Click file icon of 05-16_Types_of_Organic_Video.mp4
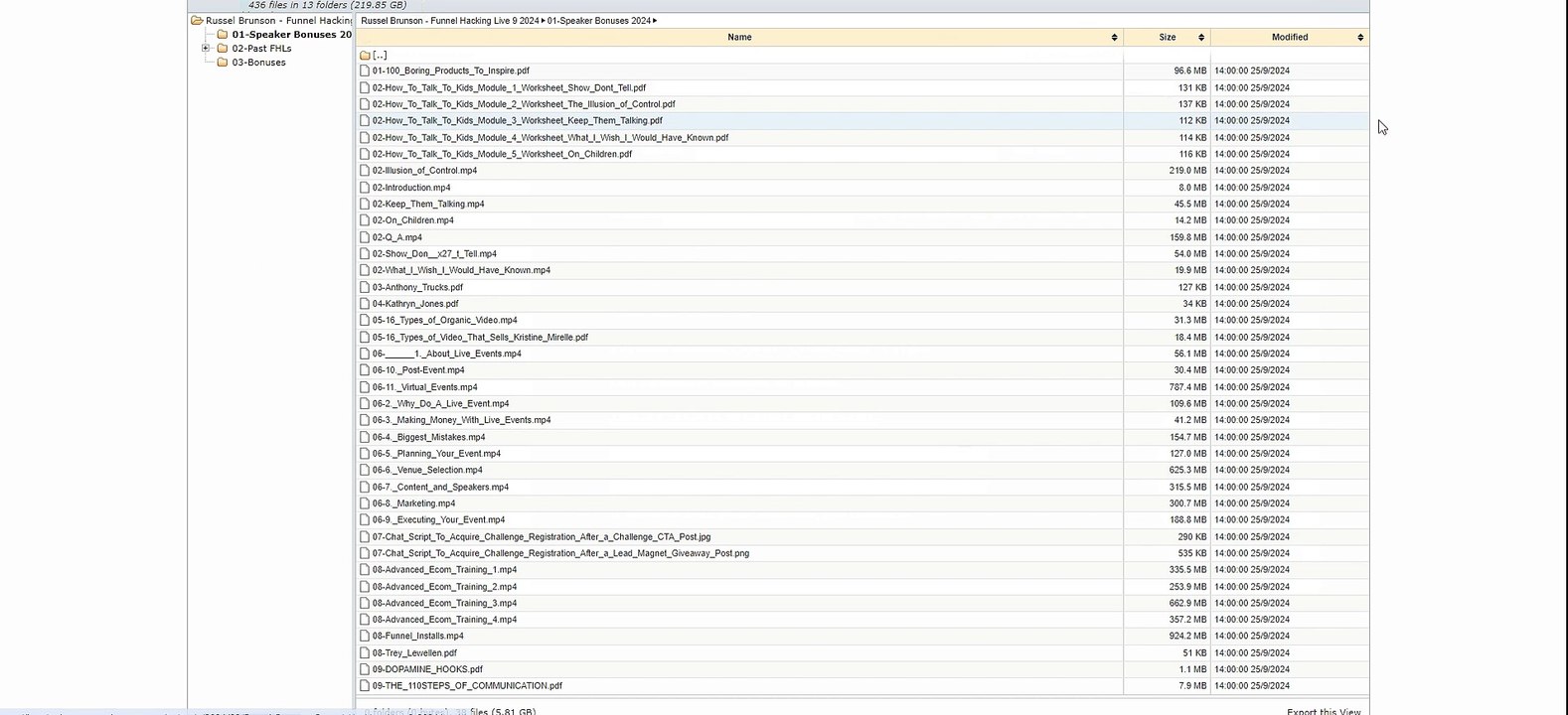Viewport: 1568px width, 715px height. pyautogui.click(x=365, y=320)
